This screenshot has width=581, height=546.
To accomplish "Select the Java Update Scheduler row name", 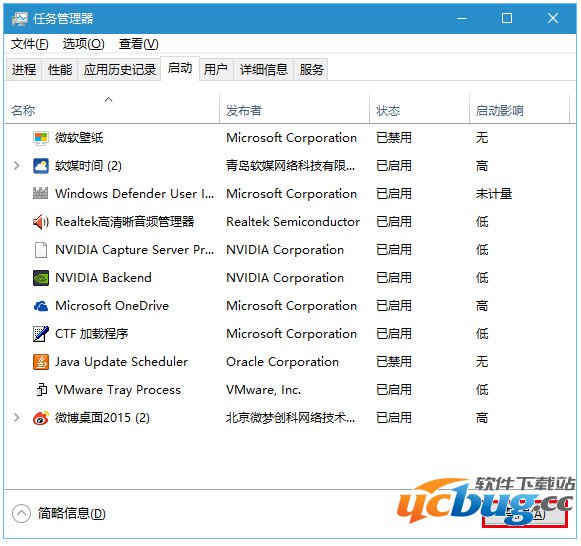I will [122, 362].
